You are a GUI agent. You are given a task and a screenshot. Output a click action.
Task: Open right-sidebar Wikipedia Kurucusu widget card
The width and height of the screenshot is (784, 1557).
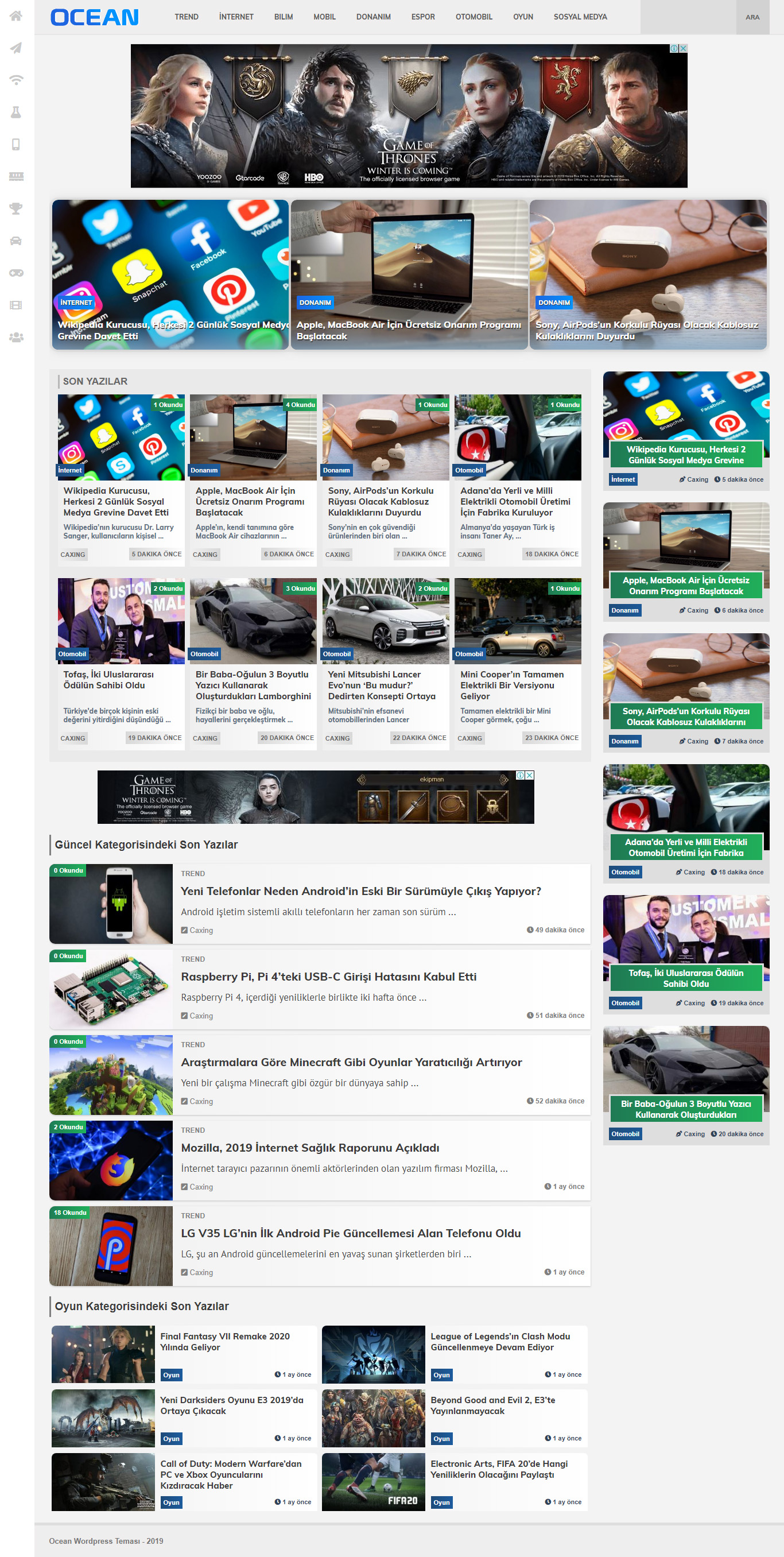click(x=686, y=431)
